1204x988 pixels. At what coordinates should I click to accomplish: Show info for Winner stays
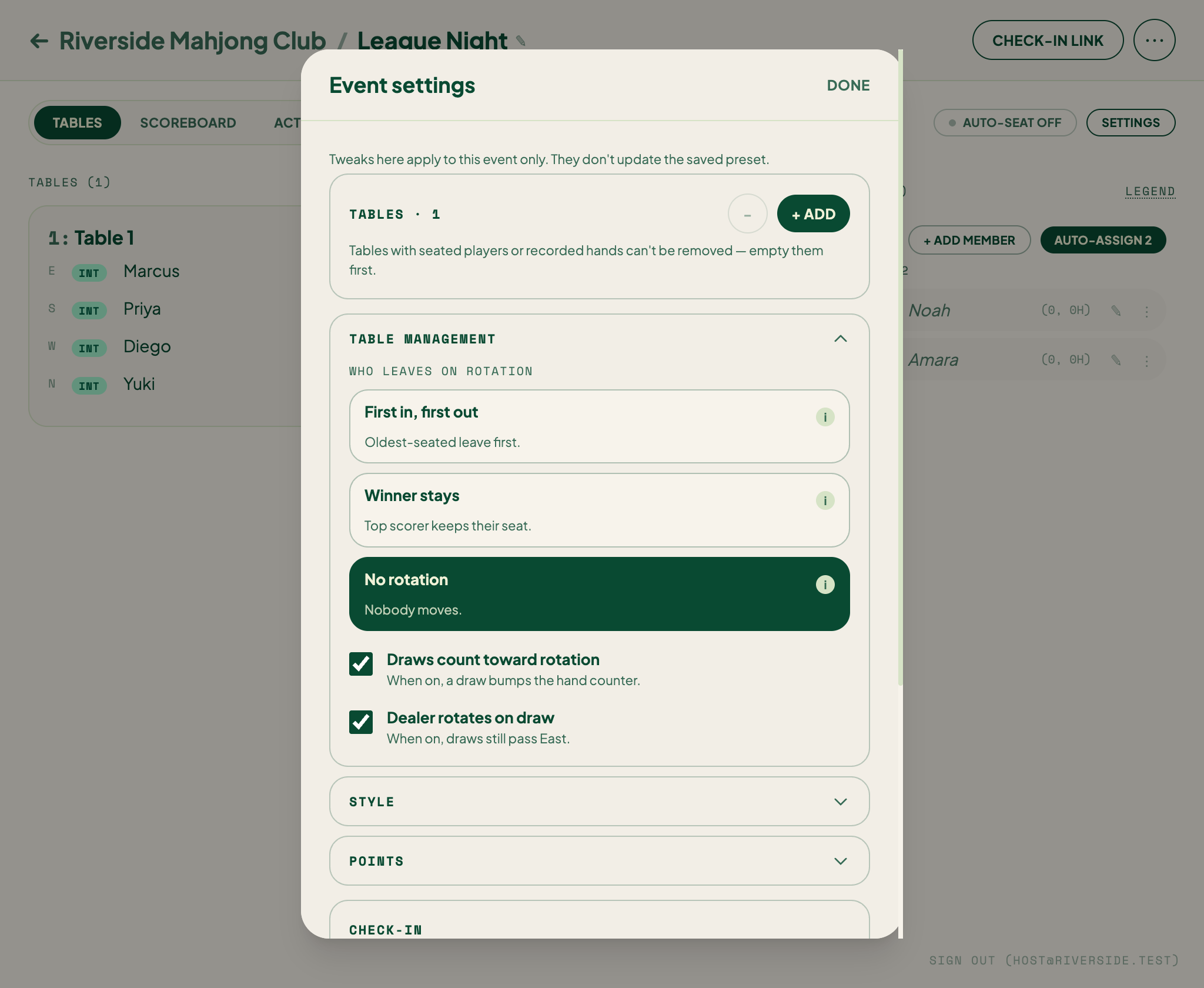(825, 500)
